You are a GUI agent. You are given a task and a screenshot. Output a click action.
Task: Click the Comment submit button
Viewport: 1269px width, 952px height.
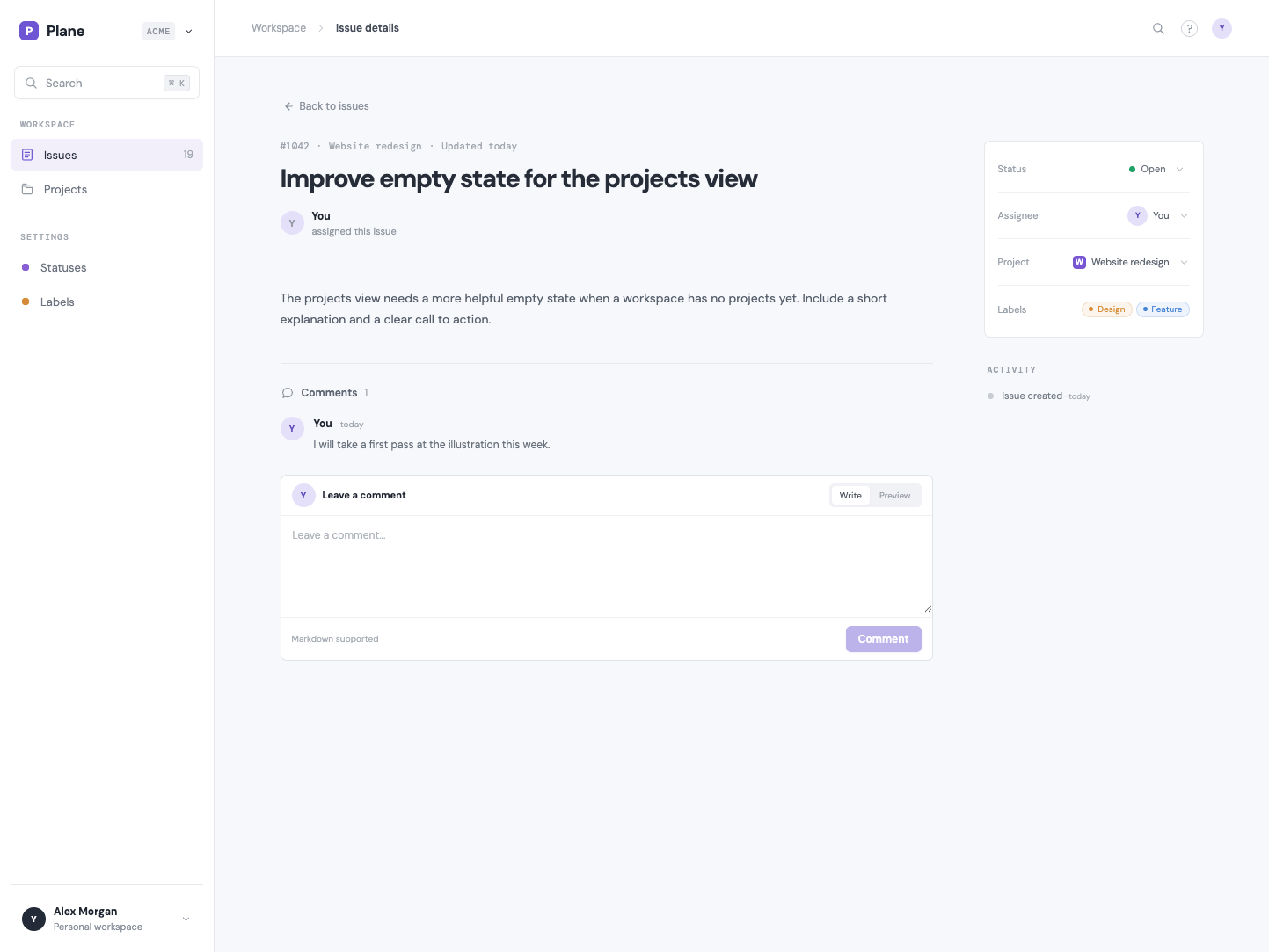click(883, 639)
